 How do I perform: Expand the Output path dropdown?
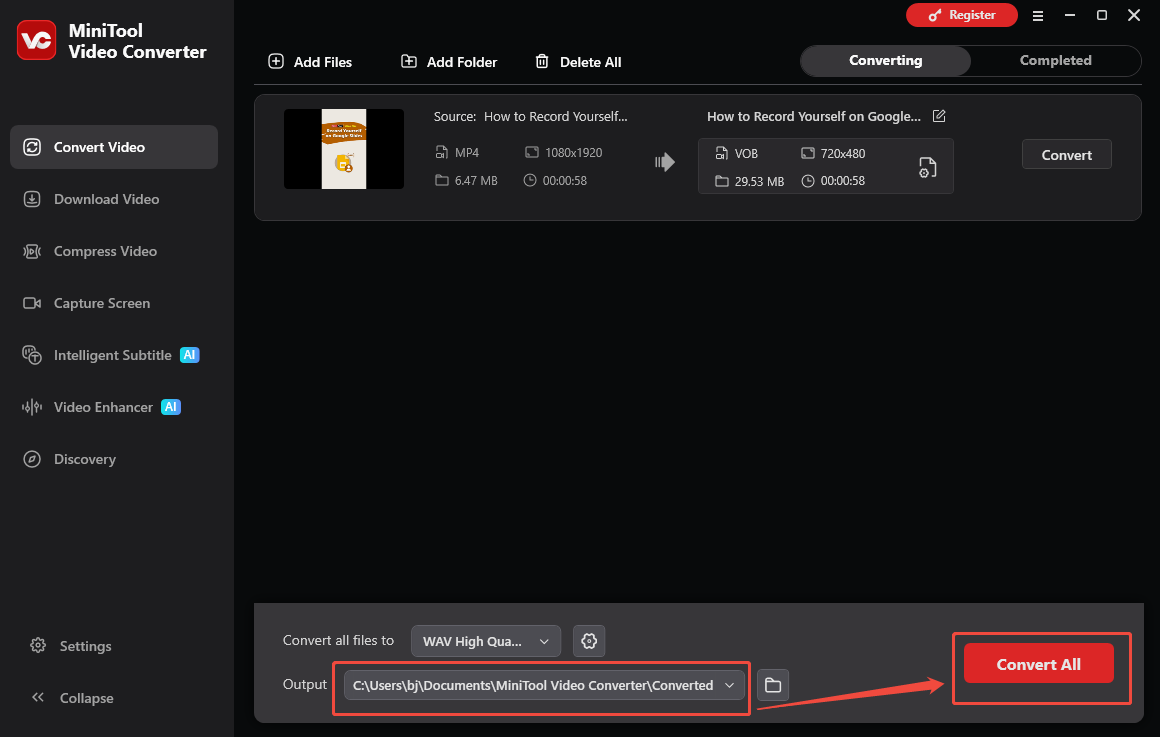click(544, 685)
